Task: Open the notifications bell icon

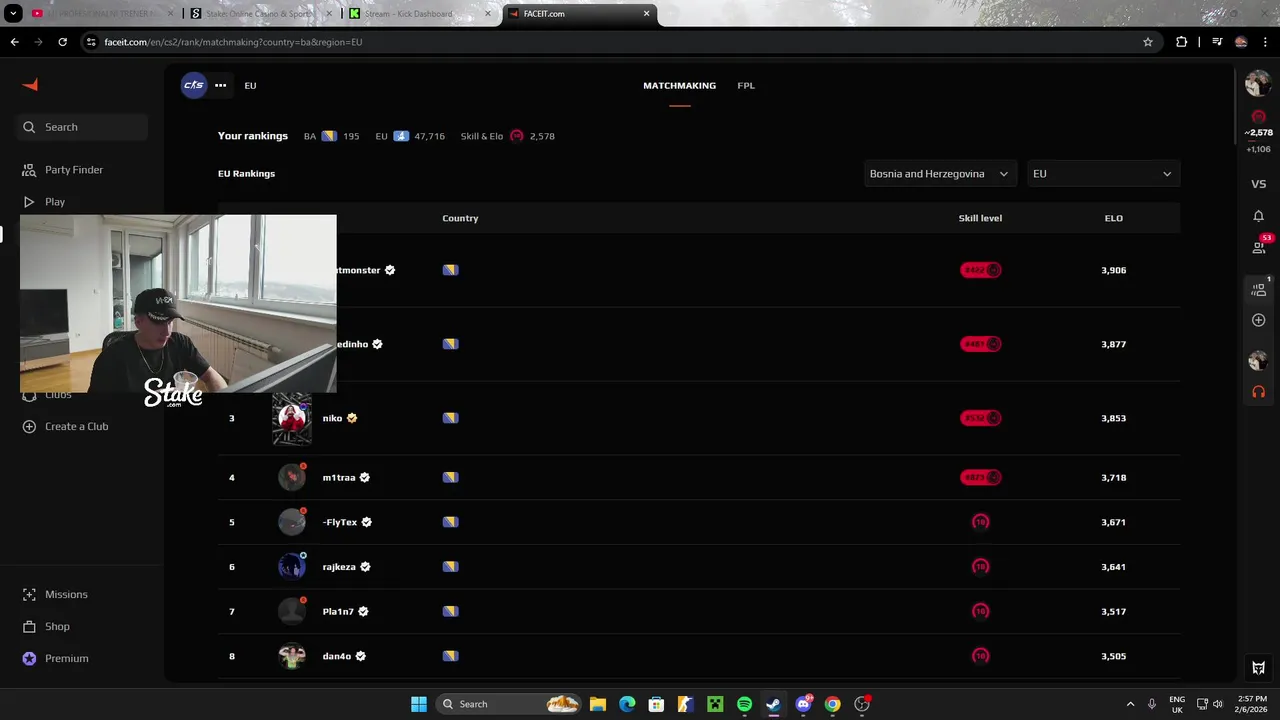Action: [x=1258, y=216]
